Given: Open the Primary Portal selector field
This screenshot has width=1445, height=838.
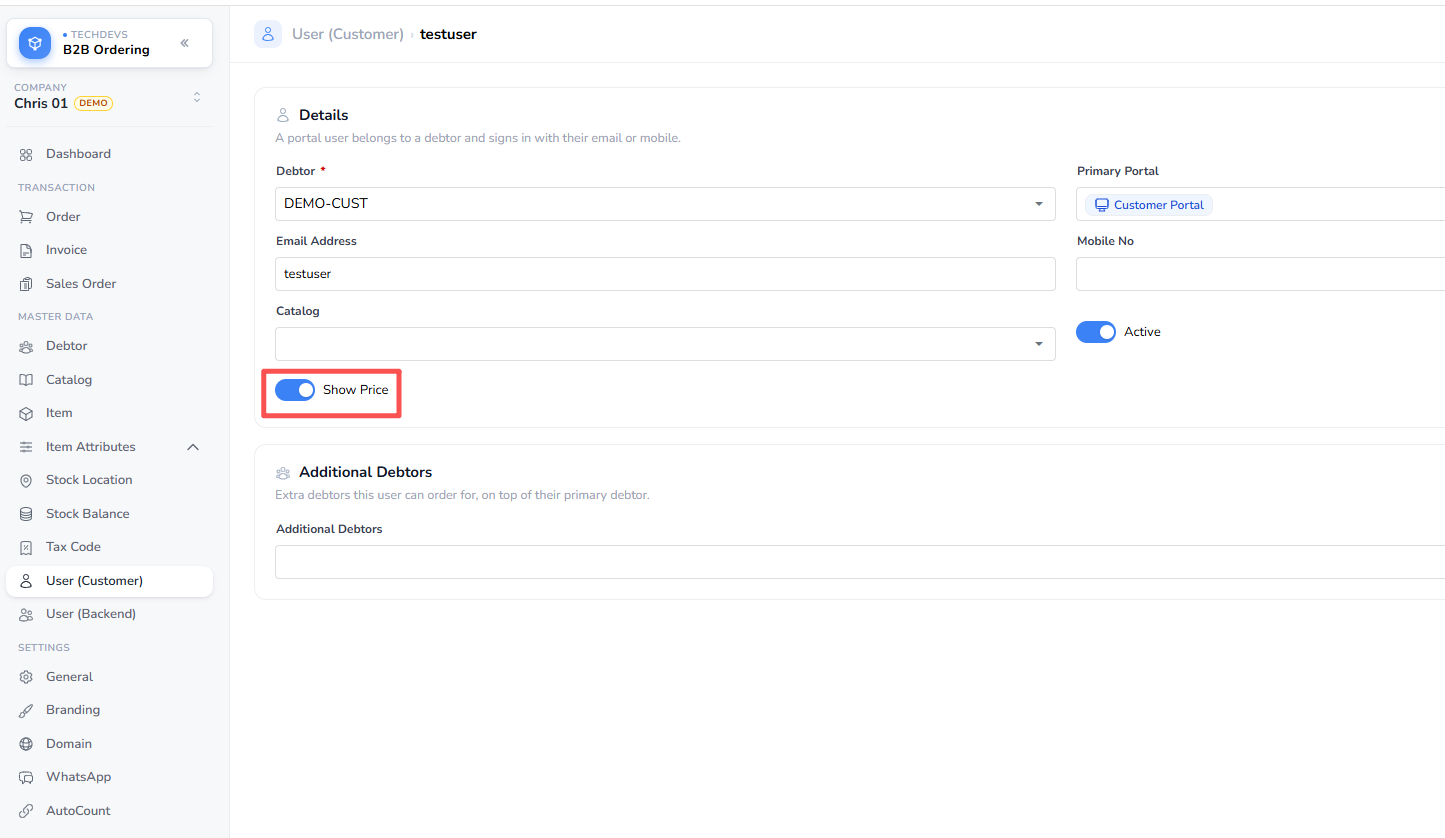Looking at the screenshot, I should pos(1261,204).
